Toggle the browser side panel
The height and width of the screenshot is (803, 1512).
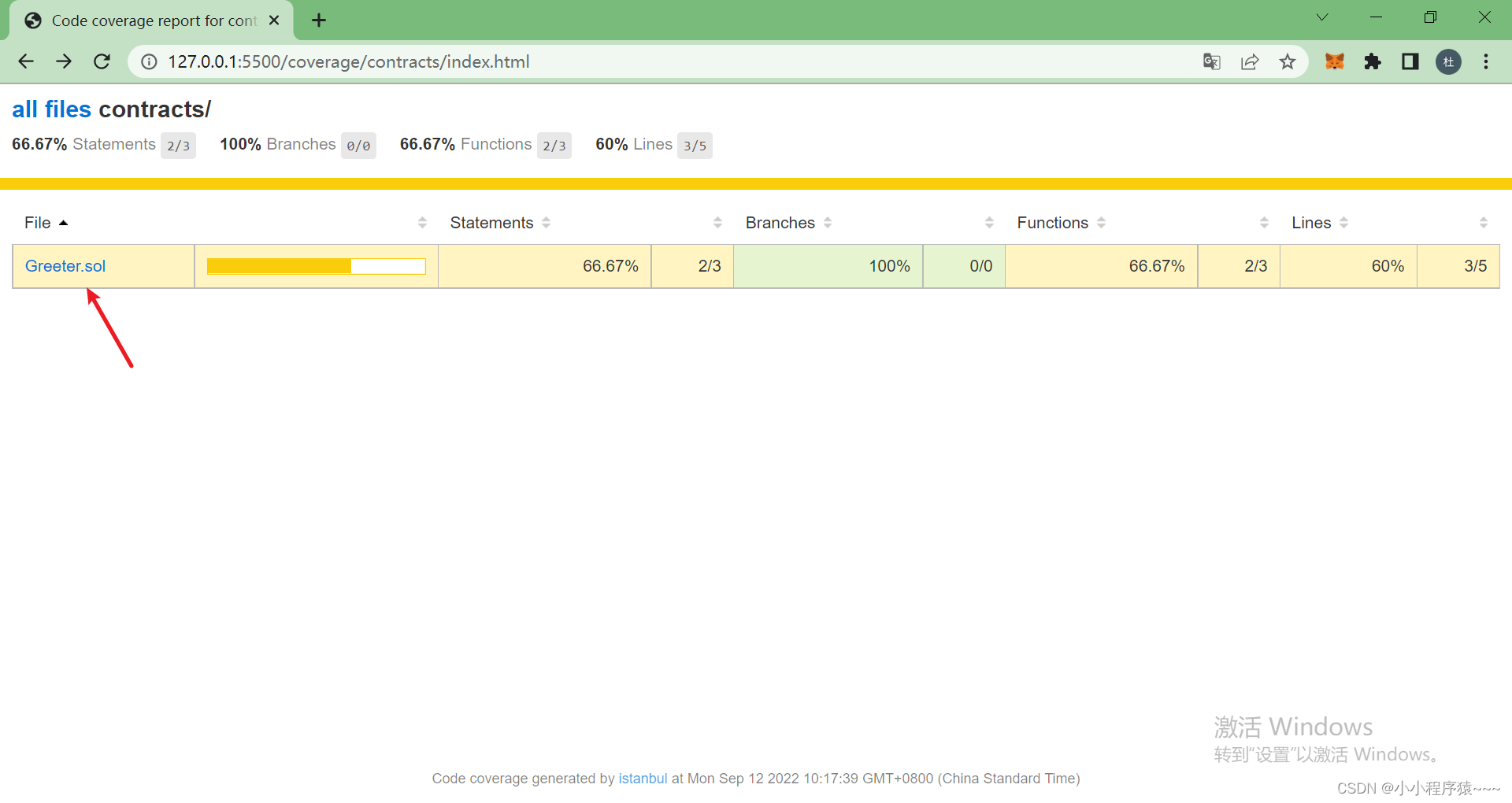coord(1410,61)
